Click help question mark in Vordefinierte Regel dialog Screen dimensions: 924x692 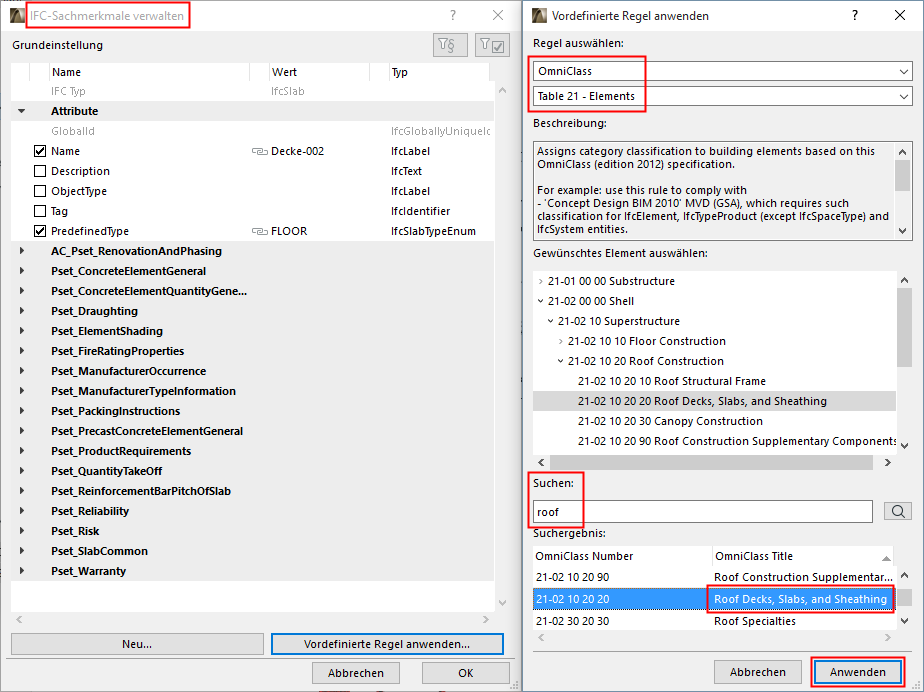point(855,15)
